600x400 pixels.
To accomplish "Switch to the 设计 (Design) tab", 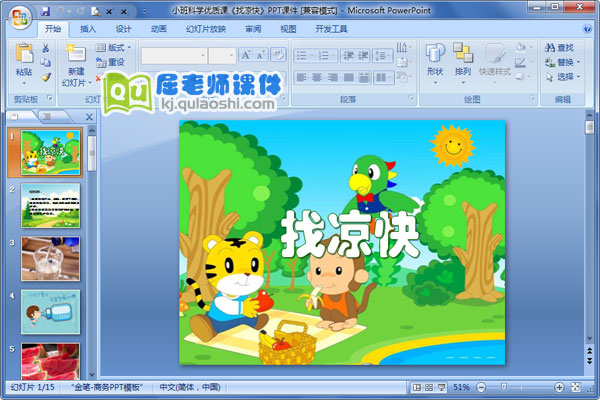I will [x=123, y=29].
